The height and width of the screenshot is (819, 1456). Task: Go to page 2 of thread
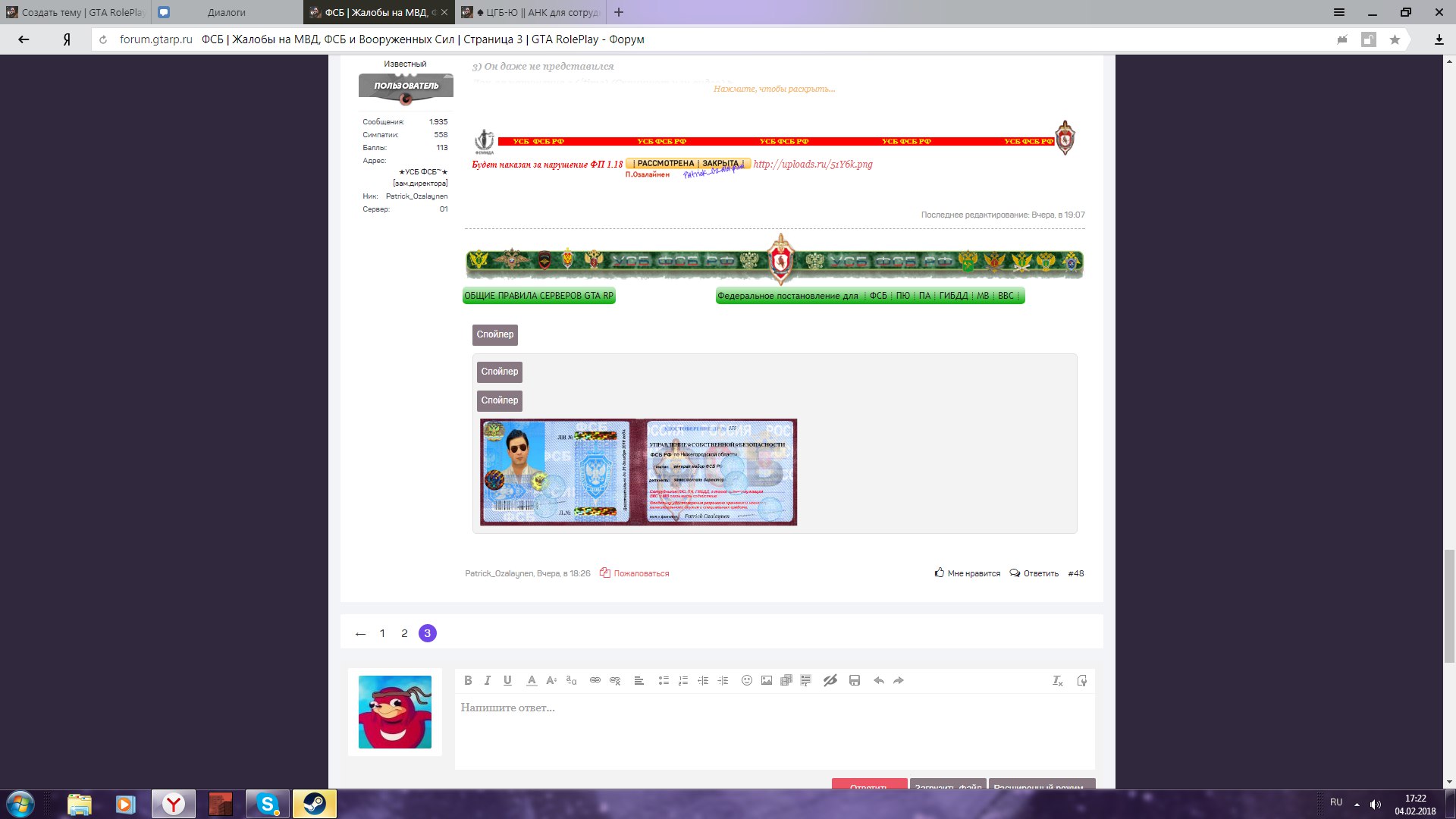[x=404, y=633]
